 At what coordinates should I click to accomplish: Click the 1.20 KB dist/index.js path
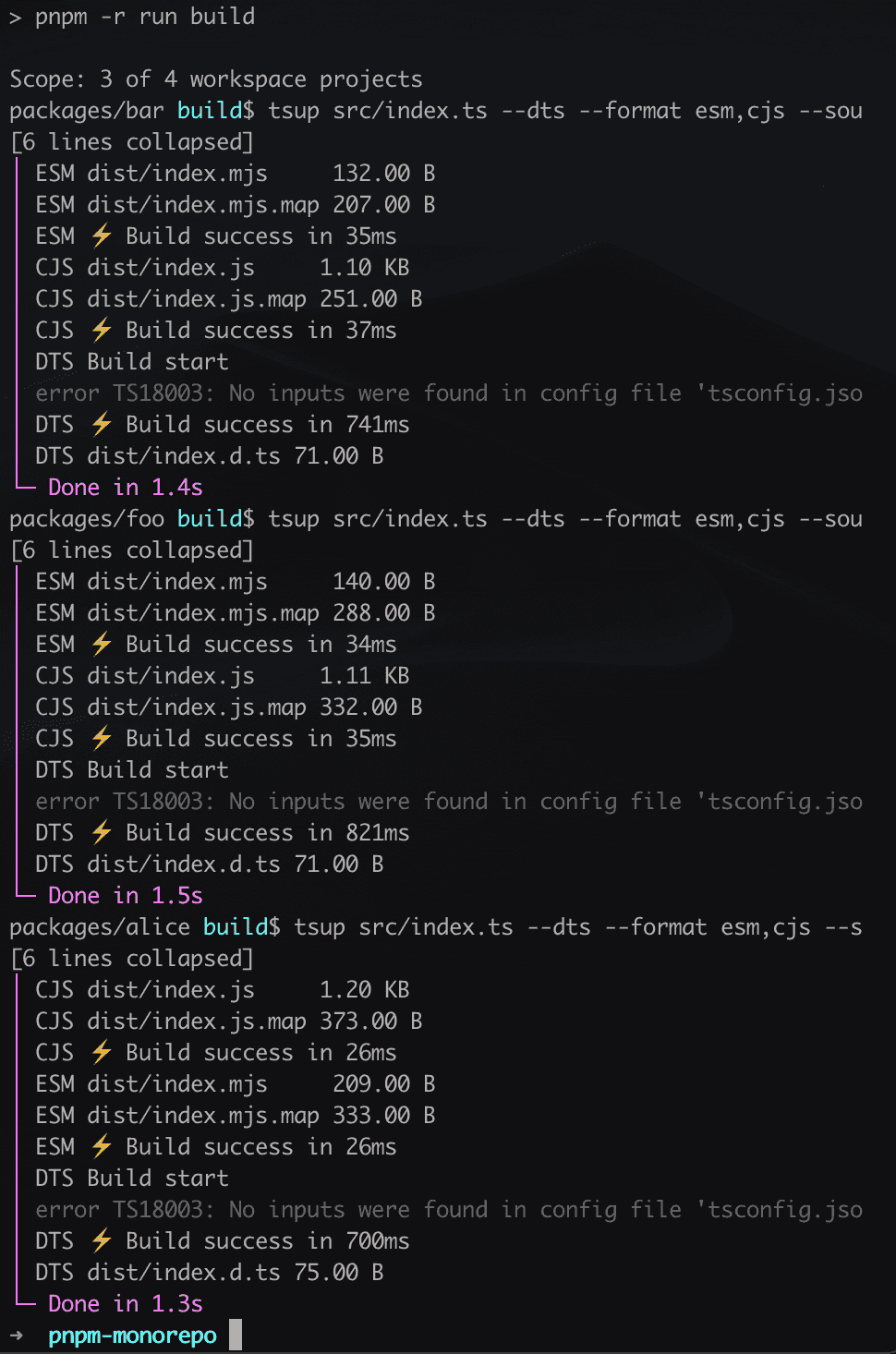pyautogui.click(x=170, y=990)
